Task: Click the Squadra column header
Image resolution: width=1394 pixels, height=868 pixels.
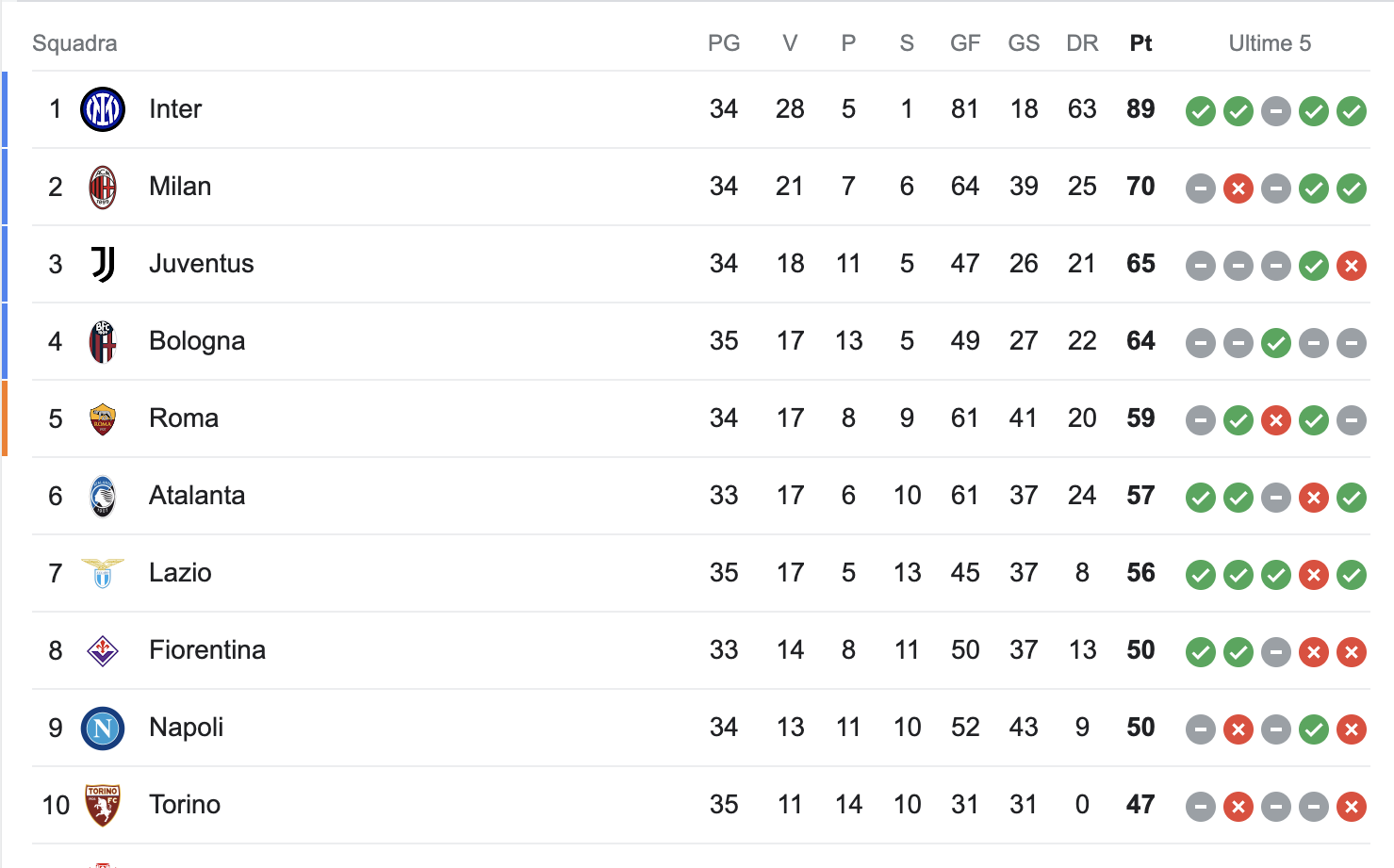Action: 74,43
